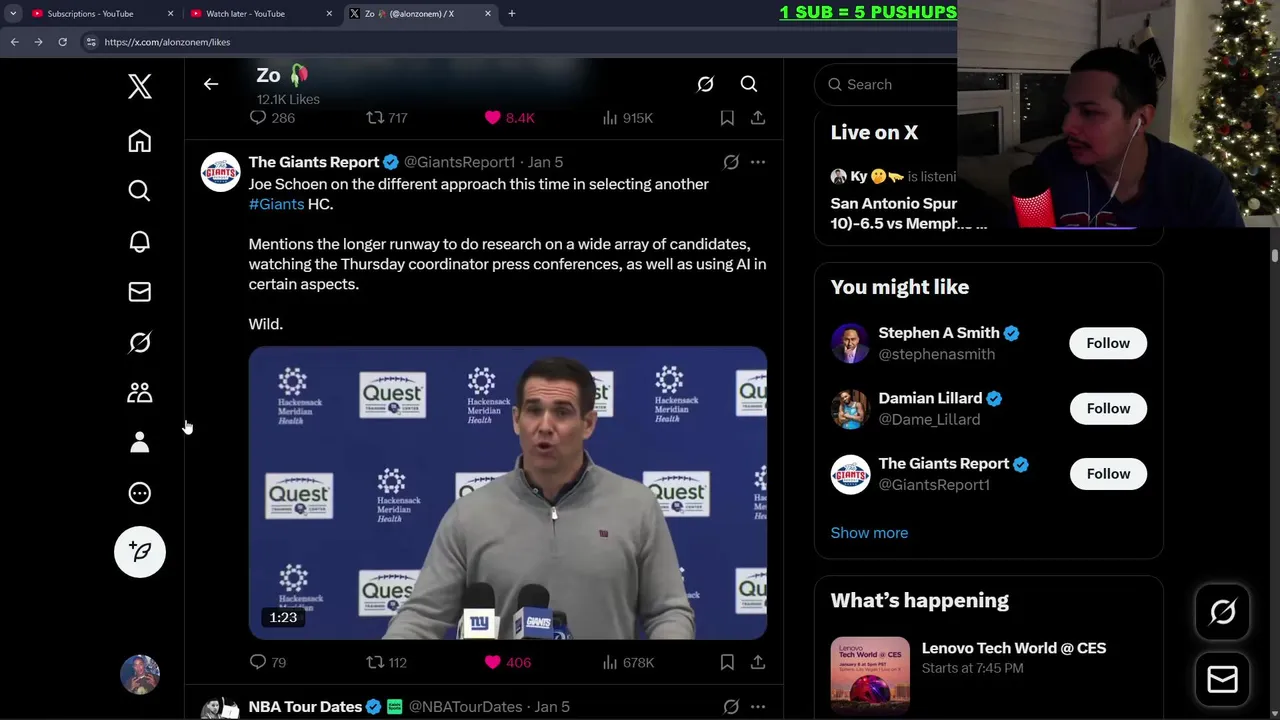The width and height of the screenshot is (1280, 720).
Task: Open Stephen A Smith suggested profile
Action: [x=939, y=333]
